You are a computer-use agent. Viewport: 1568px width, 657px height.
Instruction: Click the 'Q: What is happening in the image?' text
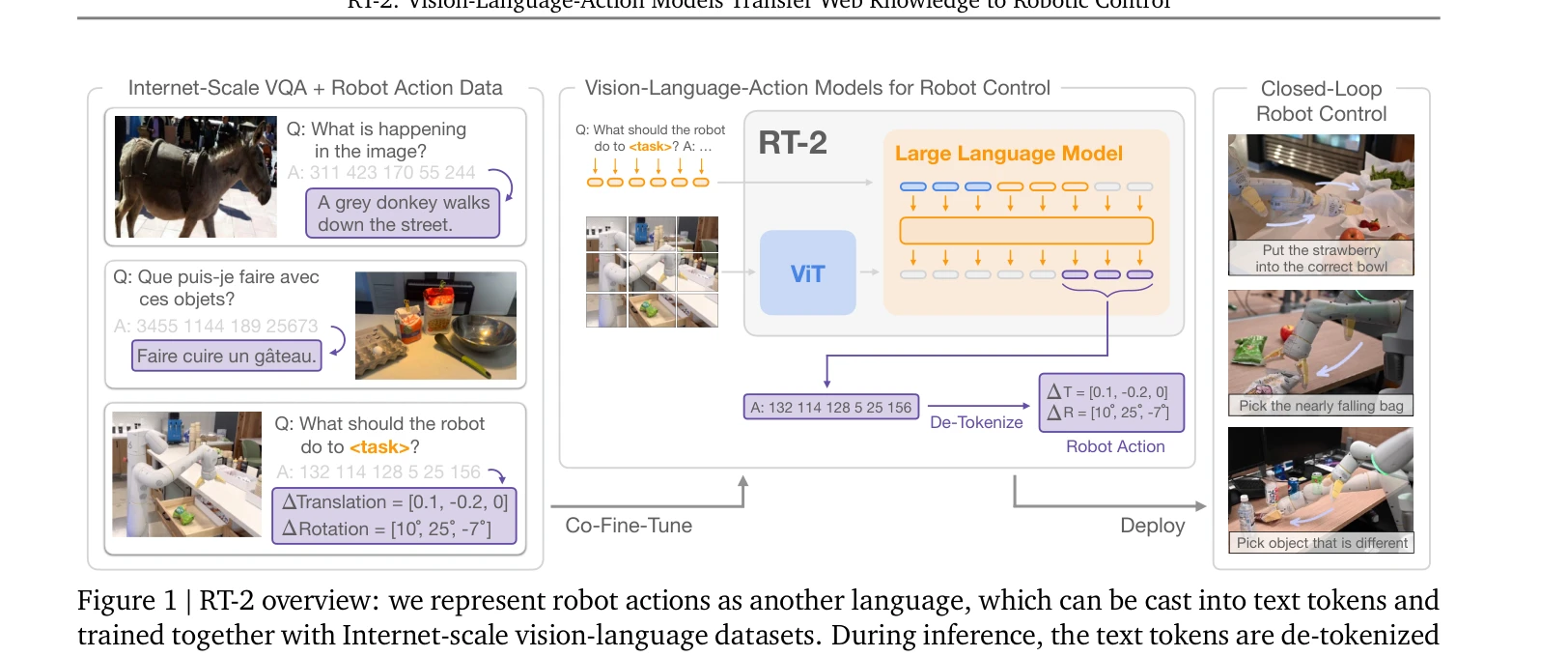pyautogui.click(x=377, y=140)
